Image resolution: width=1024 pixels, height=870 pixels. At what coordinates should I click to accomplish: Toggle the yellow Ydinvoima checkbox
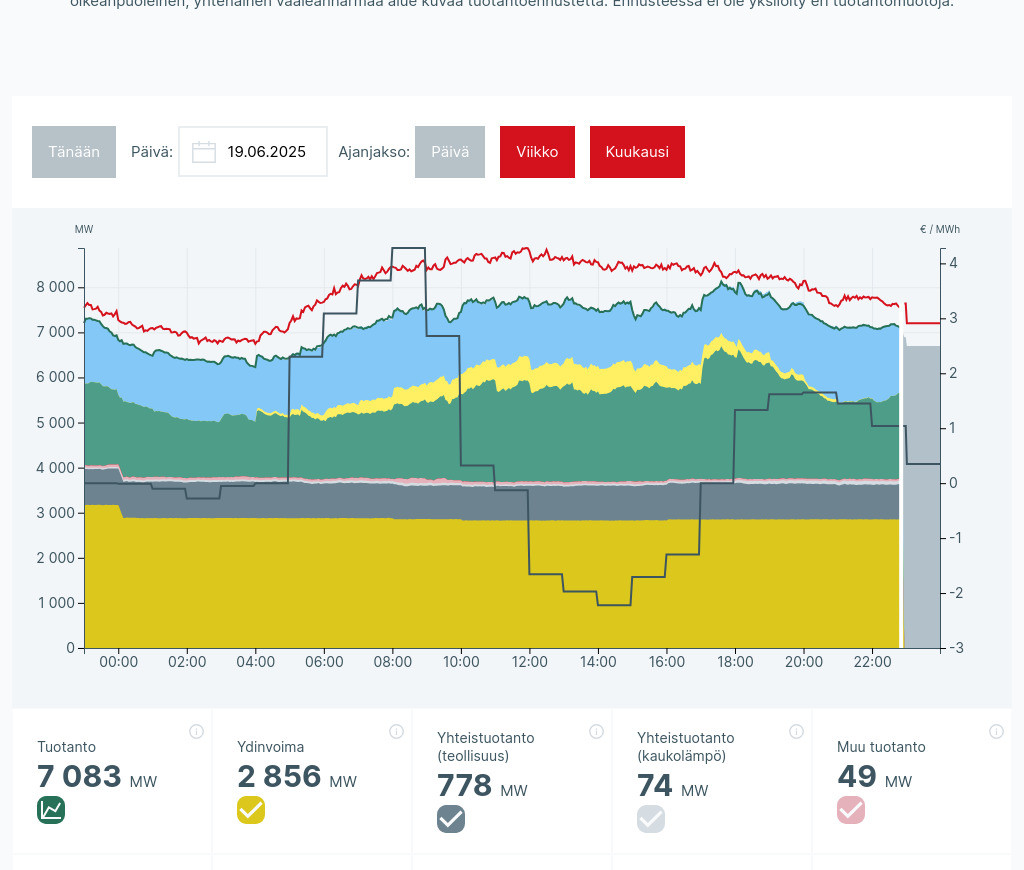click(251, 810)
